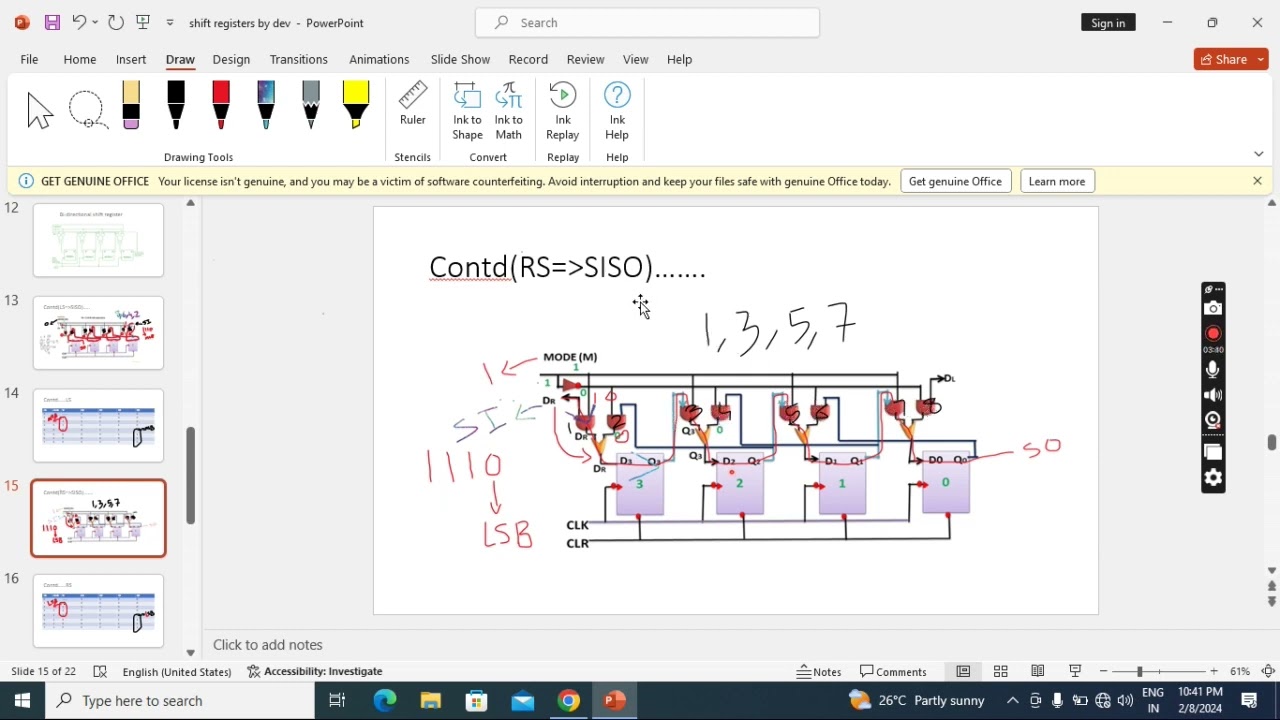Expand the Share dropdown arrow
Viewport: 1280px width, 720px height.
click(x=1261, y=59)
